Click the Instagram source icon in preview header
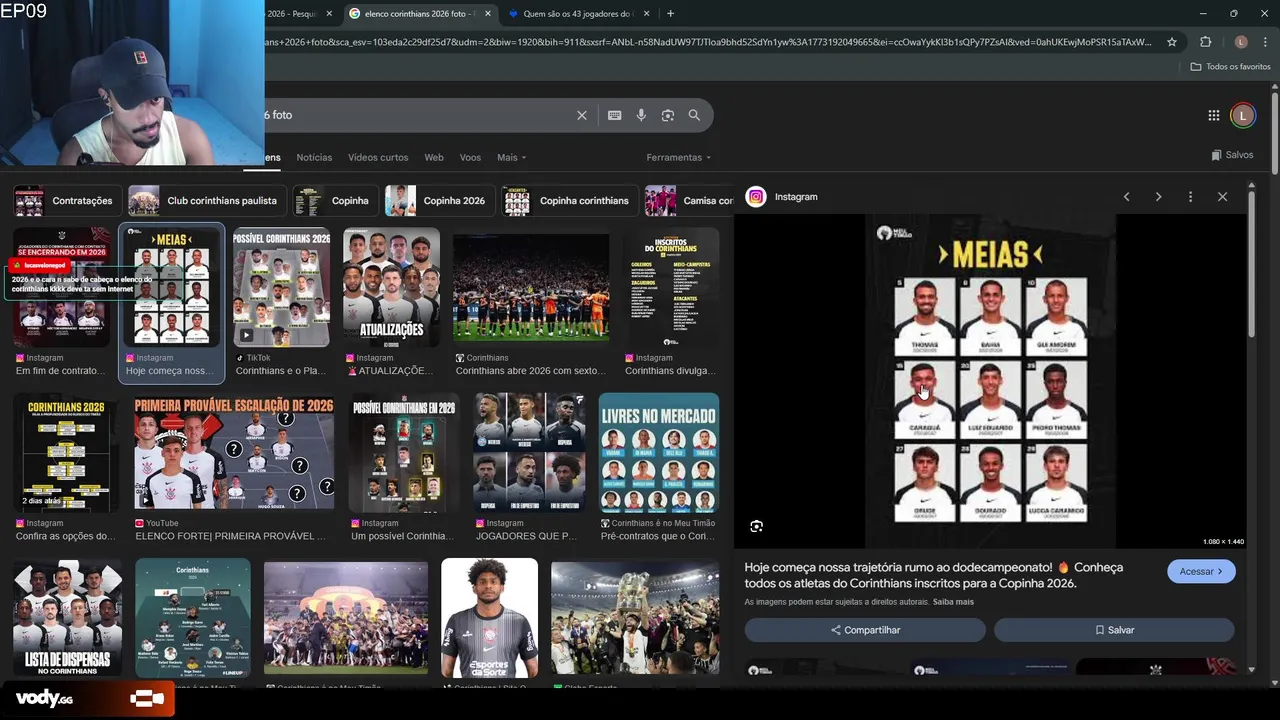The width and height of the screenshot is (1280, 720). [756, 197]
